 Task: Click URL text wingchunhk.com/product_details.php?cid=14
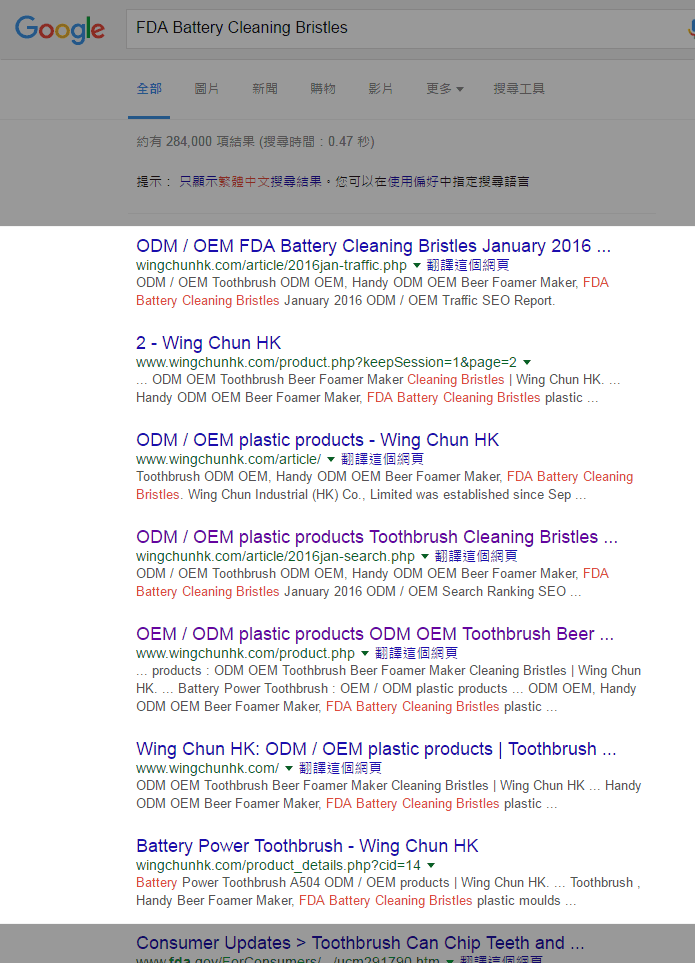coord(279,865)
